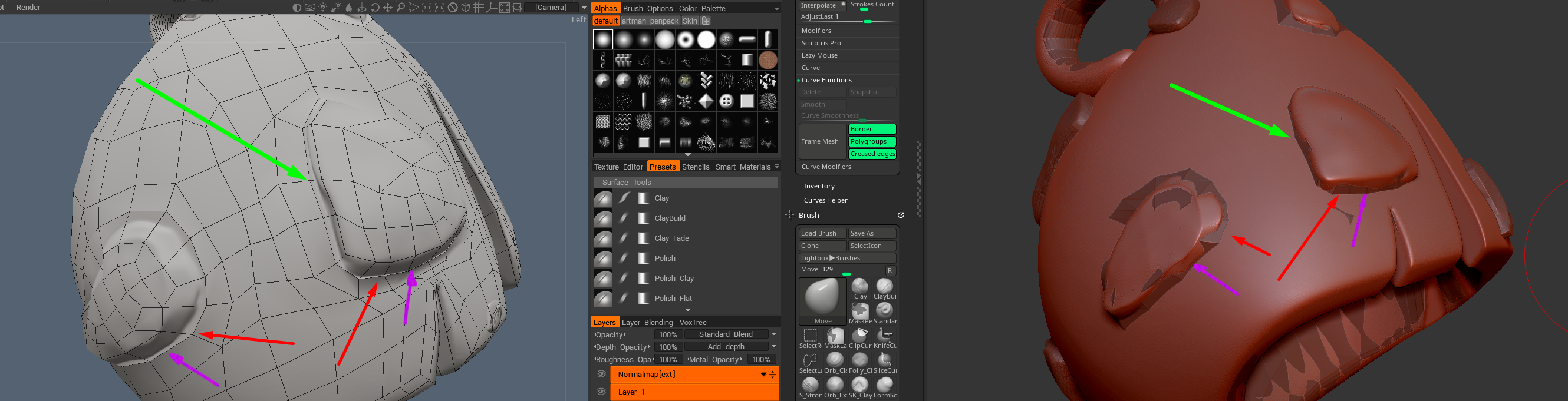Click the lightbulb light icon in toolbar
The width and height of the screenshot is (1568, 401).
[322, 8]
